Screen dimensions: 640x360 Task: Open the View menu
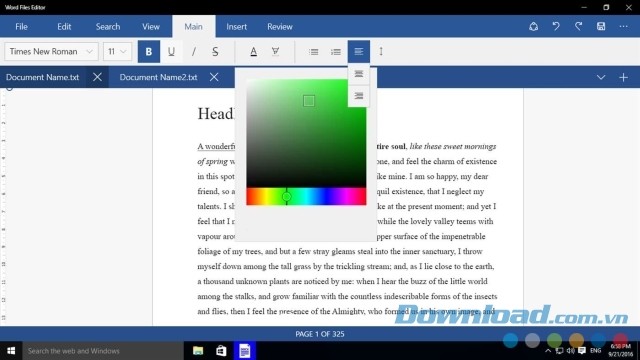point(151,27)
